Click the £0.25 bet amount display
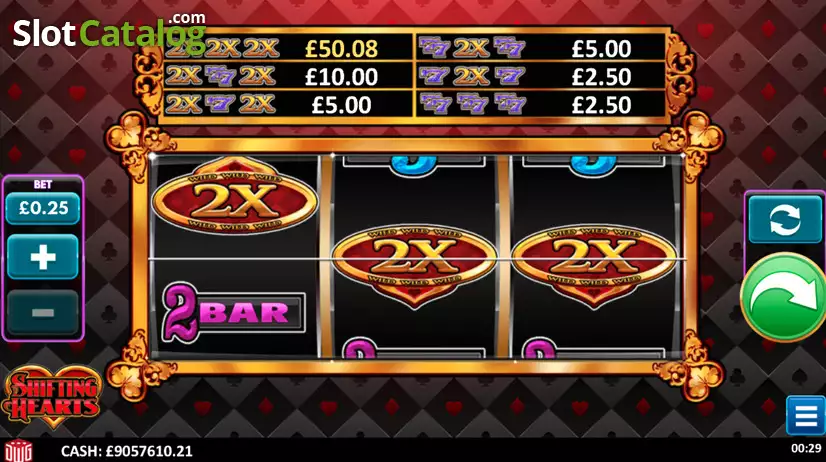Viewport: 826px width, 462px height. pos(43,208)
